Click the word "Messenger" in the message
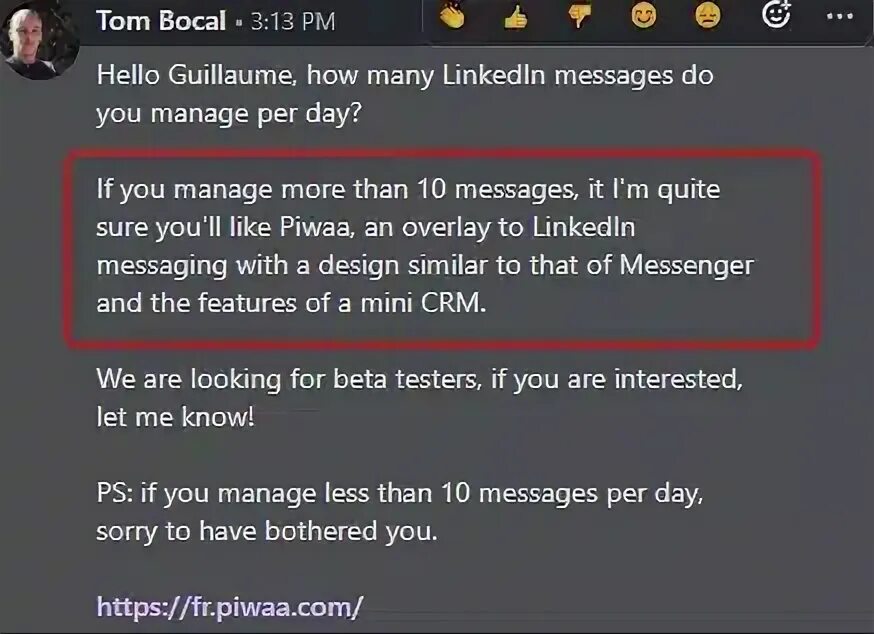The width and height of the screenshot is (874, 634). (x=687, y=265)
